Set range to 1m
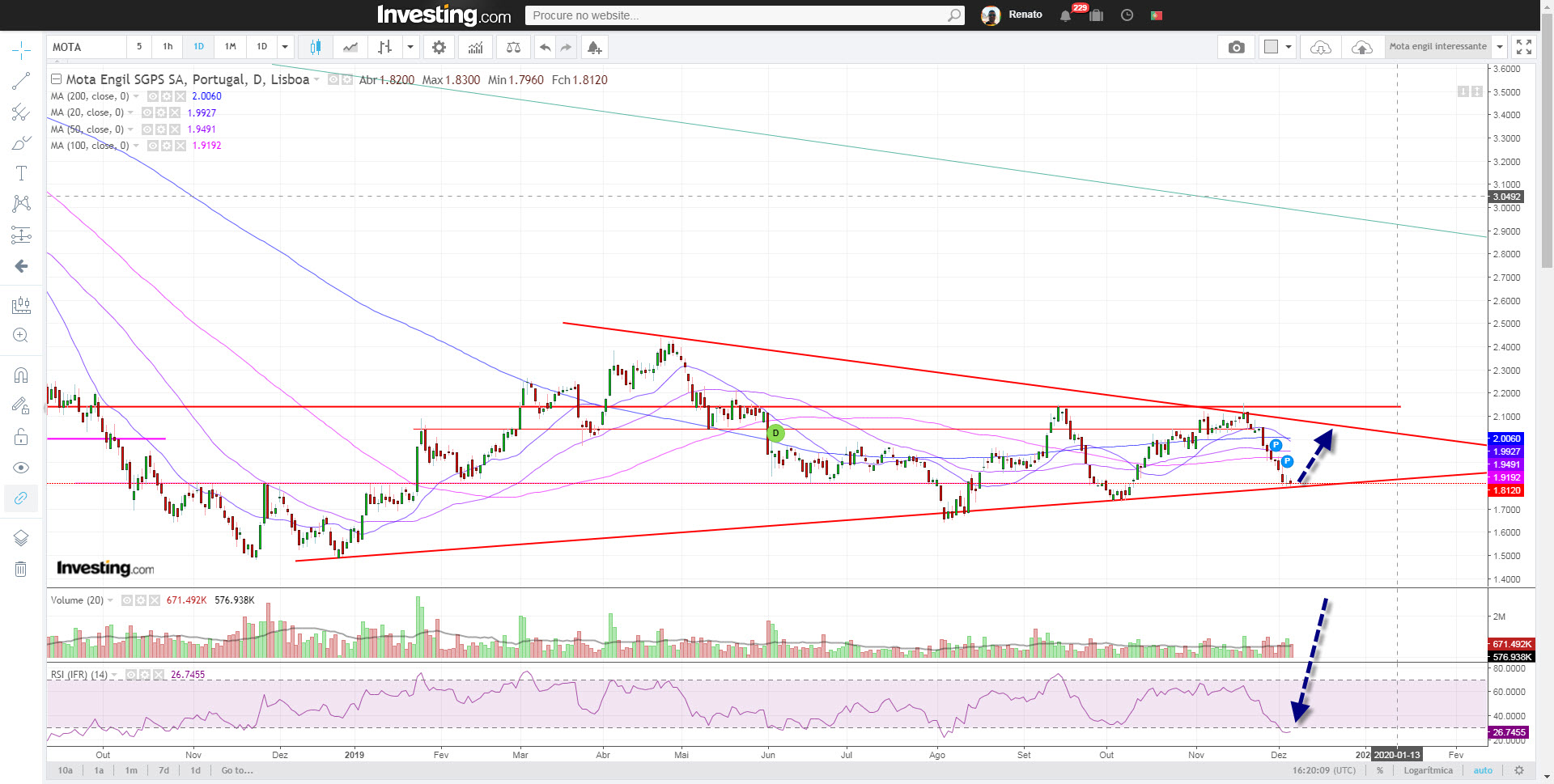 pyautogui.click(x=131, y=770)
